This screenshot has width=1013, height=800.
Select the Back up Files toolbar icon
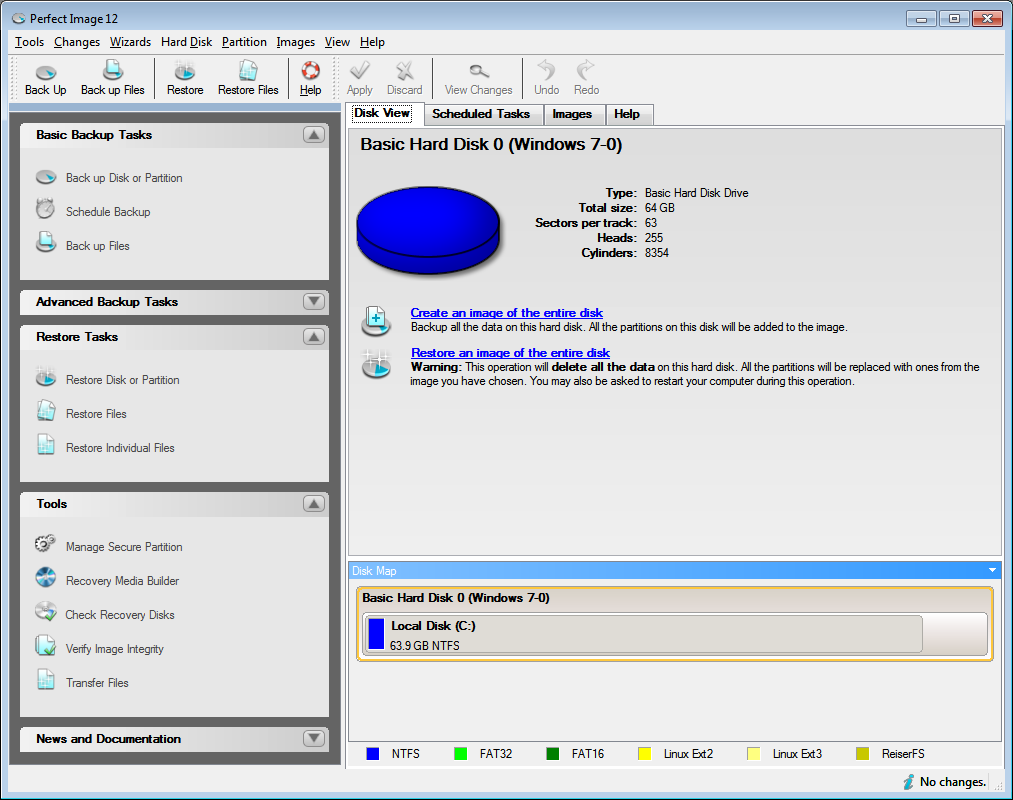pos(112,78)
